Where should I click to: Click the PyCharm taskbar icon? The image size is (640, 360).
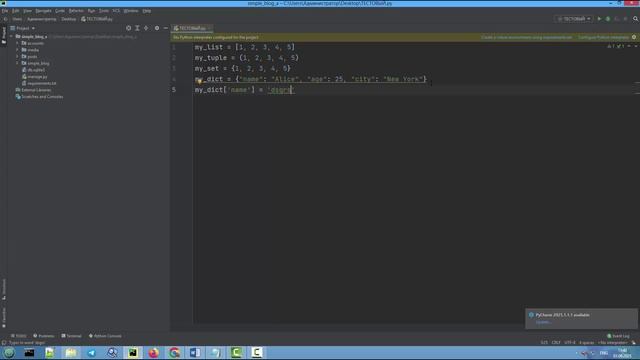[133, 353]
